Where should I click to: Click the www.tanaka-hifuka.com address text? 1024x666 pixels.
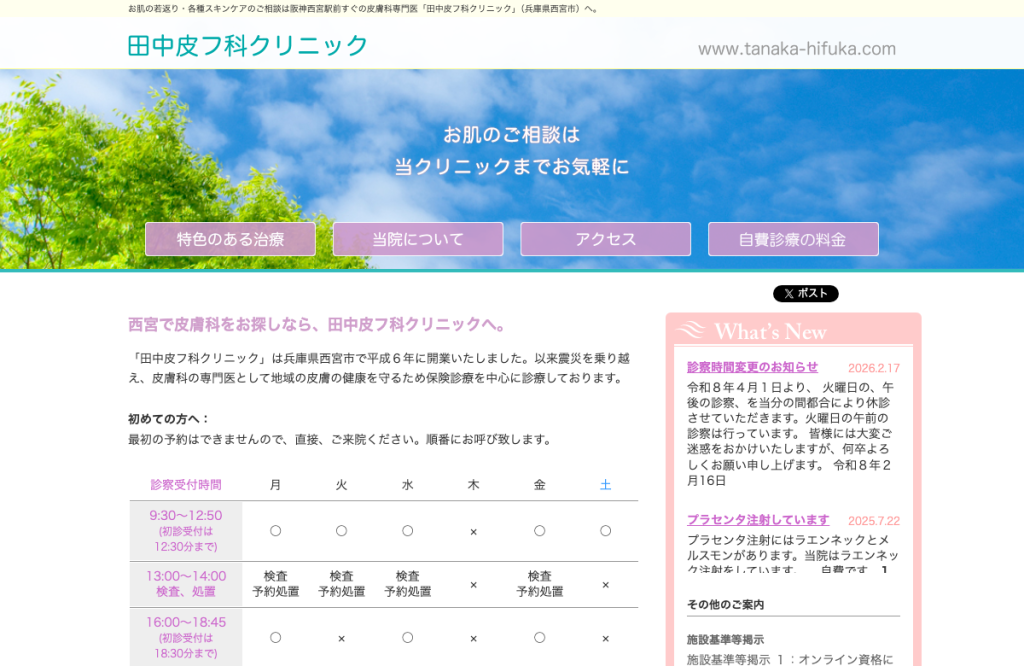click(x=797, y=49)
